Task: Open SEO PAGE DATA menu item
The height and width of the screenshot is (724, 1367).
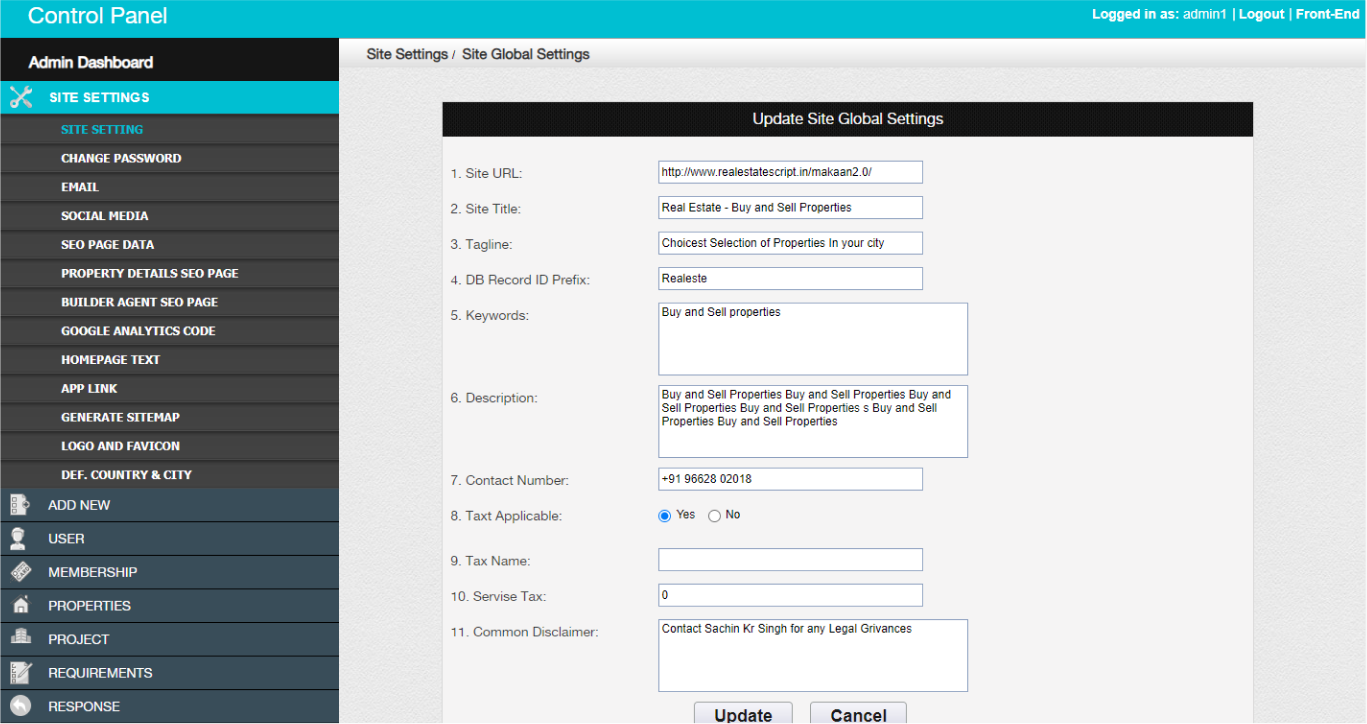Action: pos(170,244)
